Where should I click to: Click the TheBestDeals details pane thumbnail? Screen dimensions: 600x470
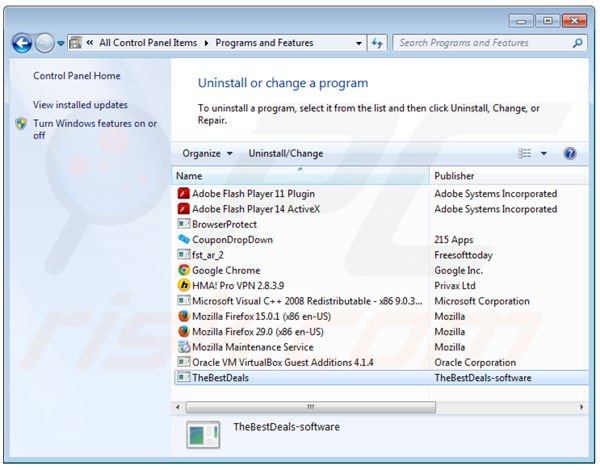[203, 434]
